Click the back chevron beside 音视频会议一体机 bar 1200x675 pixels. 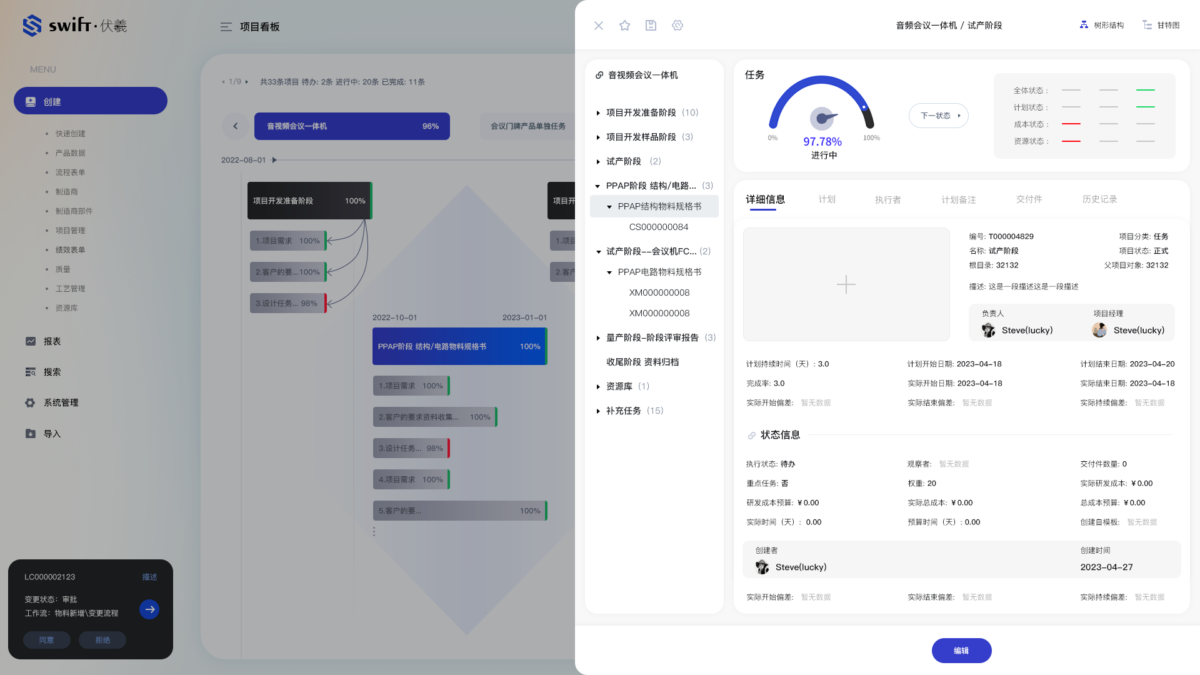click(x=235, y=126)
